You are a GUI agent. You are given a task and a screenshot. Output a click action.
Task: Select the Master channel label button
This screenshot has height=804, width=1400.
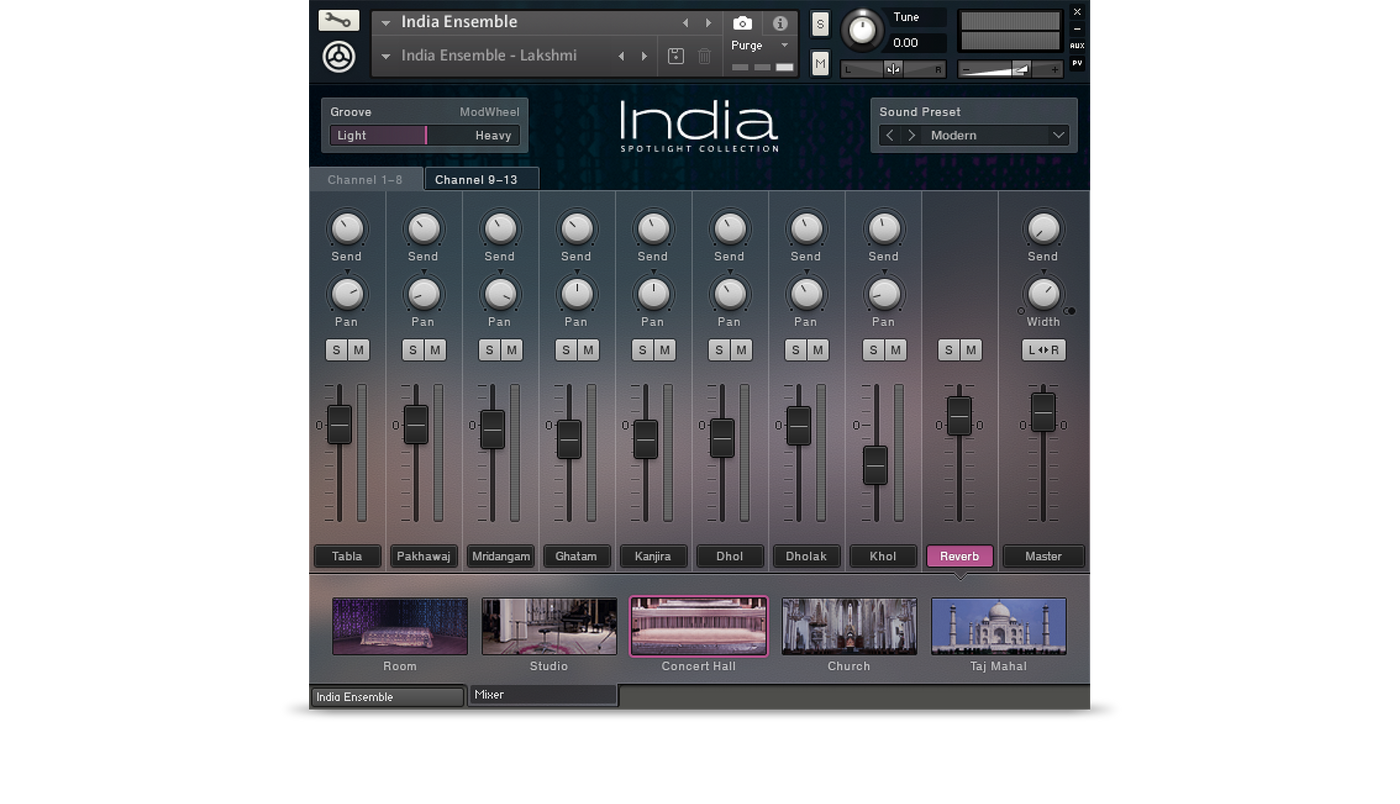pos(1043,556)
